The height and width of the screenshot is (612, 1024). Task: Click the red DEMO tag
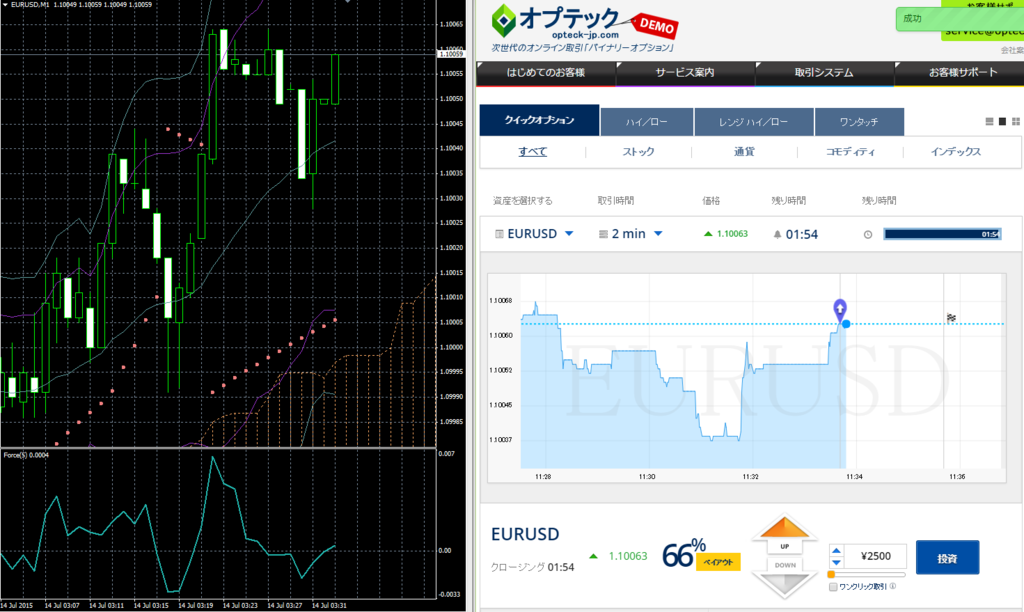pos(656,25)
